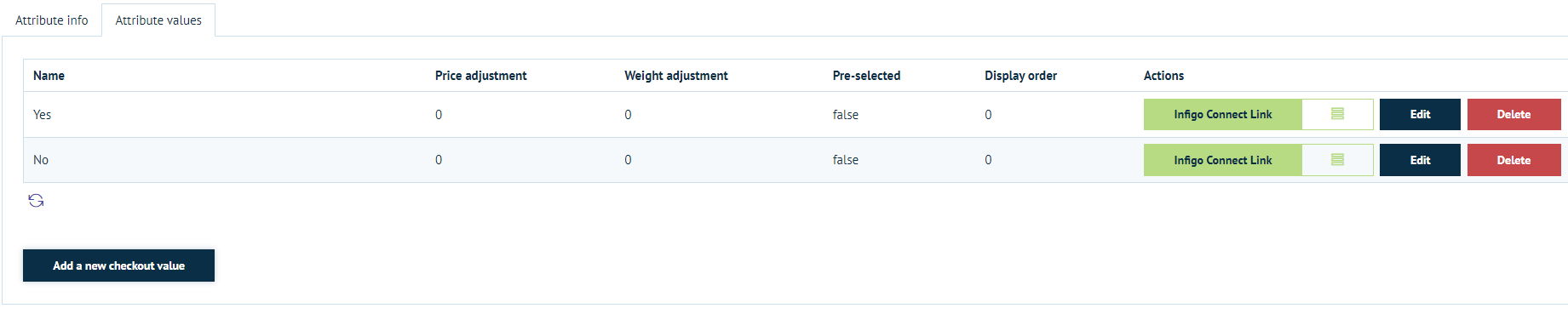Screen dimensions: 1568x314
Task: Click the Pre-selected column header
Action: [x=866, y=76]
